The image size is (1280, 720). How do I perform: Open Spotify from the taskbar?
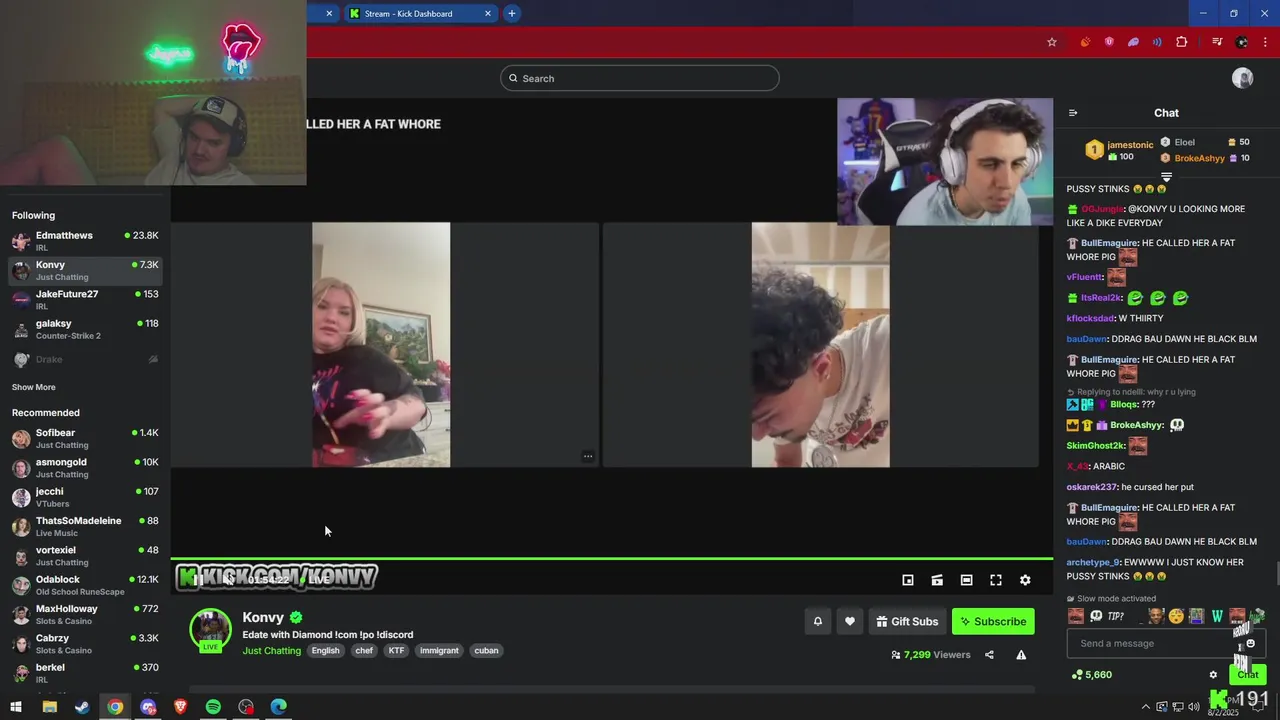coord(213,707)
